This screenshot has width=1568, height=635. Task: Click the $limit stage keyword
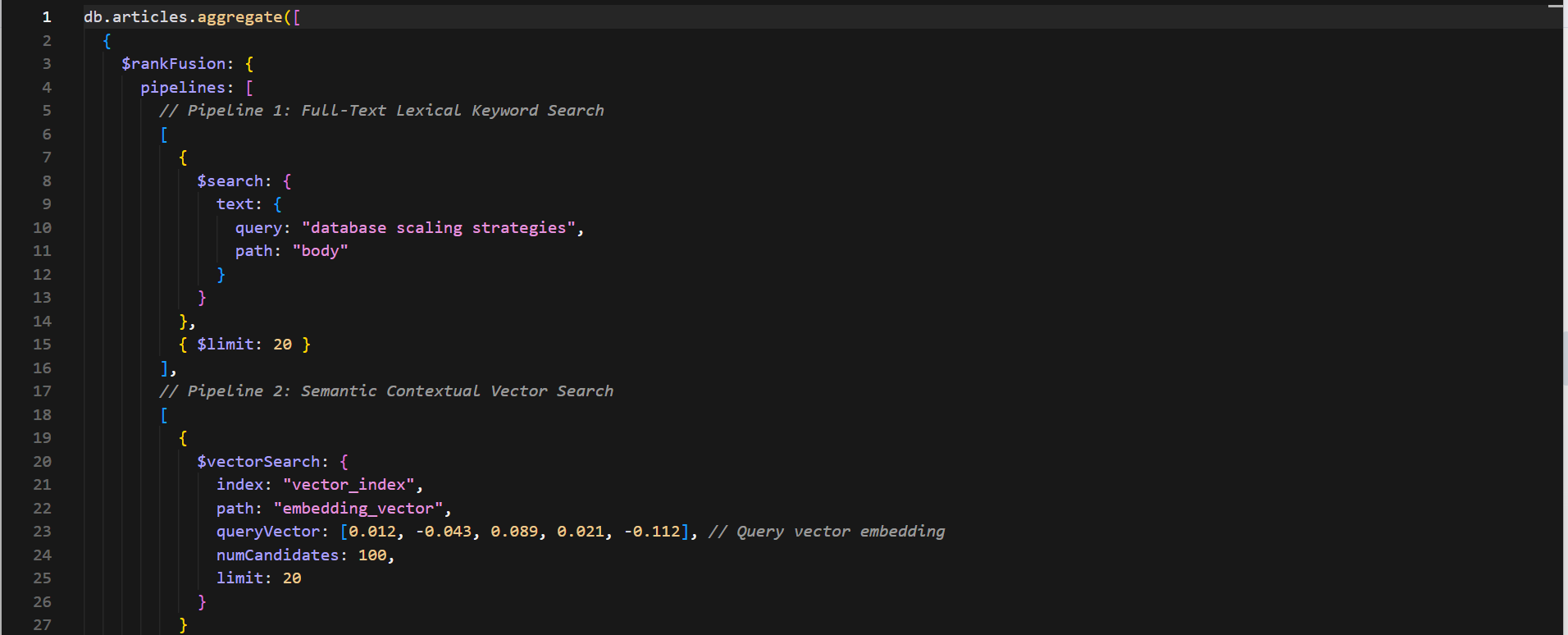(x=225, y=345)
